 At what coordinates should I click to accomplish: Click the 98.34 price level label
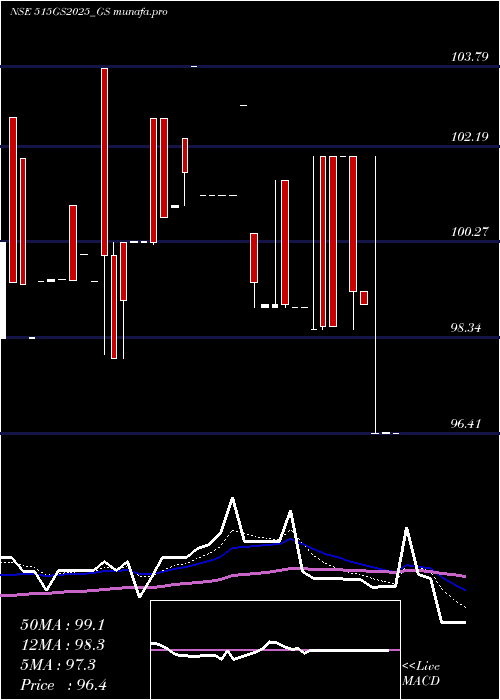pyautogui.click(x=466, y=328)
